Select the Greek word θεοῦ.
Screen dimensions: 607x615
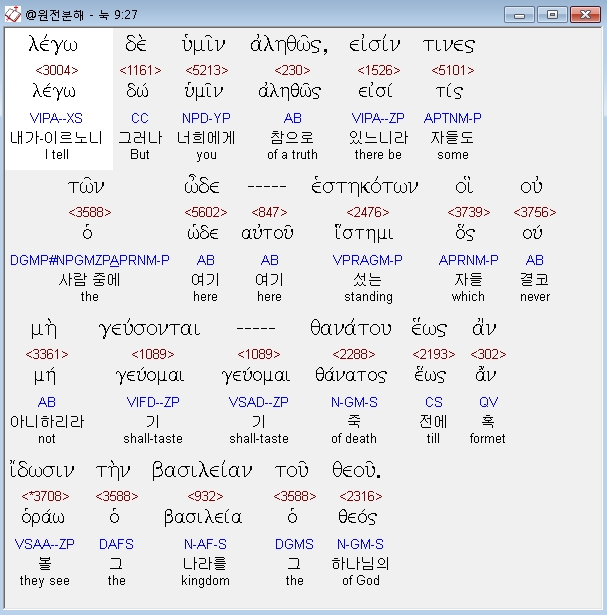tap(356, 470)
